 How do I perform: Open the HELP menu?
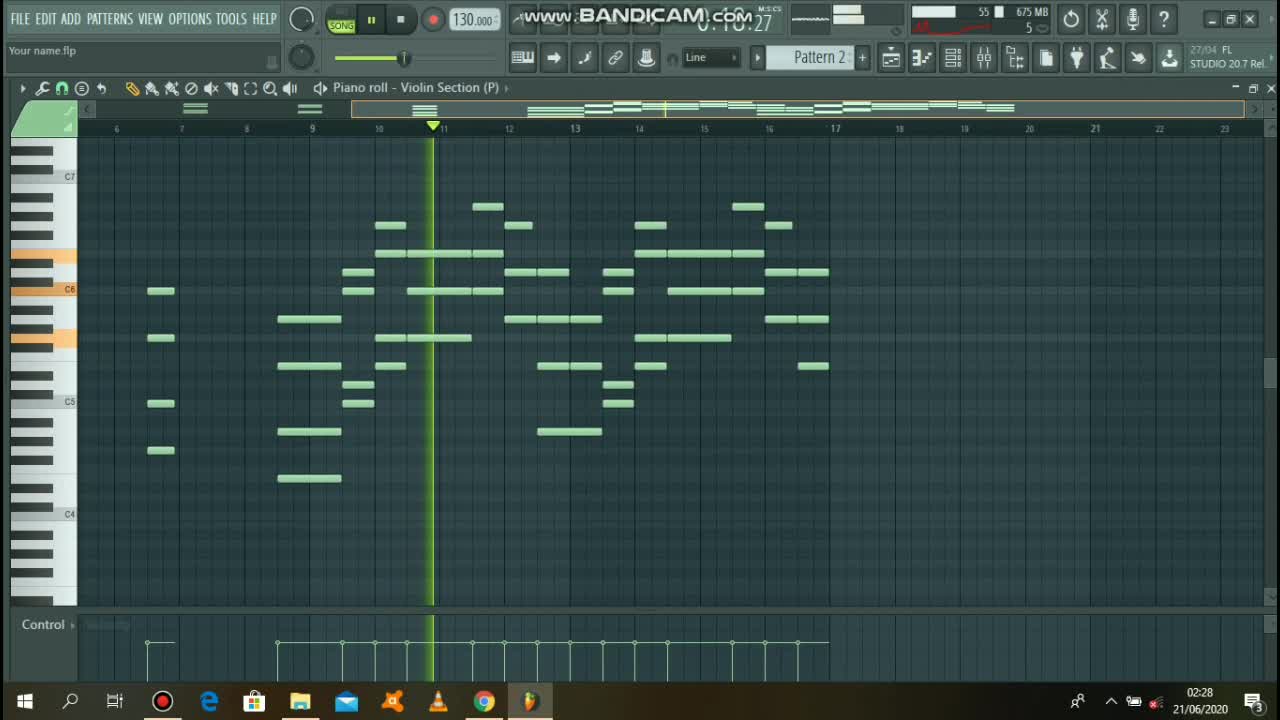[x=264, y=19]
